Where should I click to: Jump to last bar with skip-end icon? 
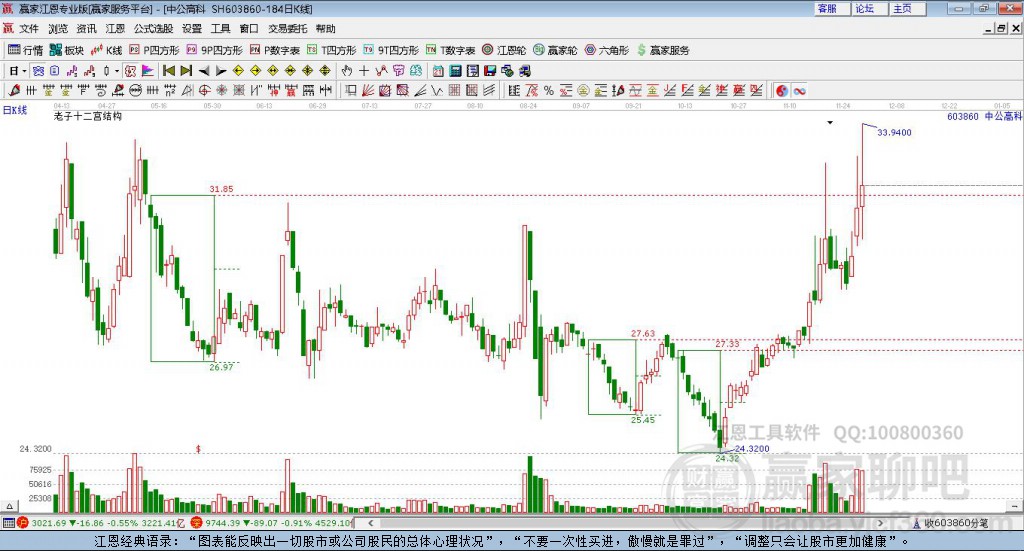pyautogui.click(x=186, y=71)
